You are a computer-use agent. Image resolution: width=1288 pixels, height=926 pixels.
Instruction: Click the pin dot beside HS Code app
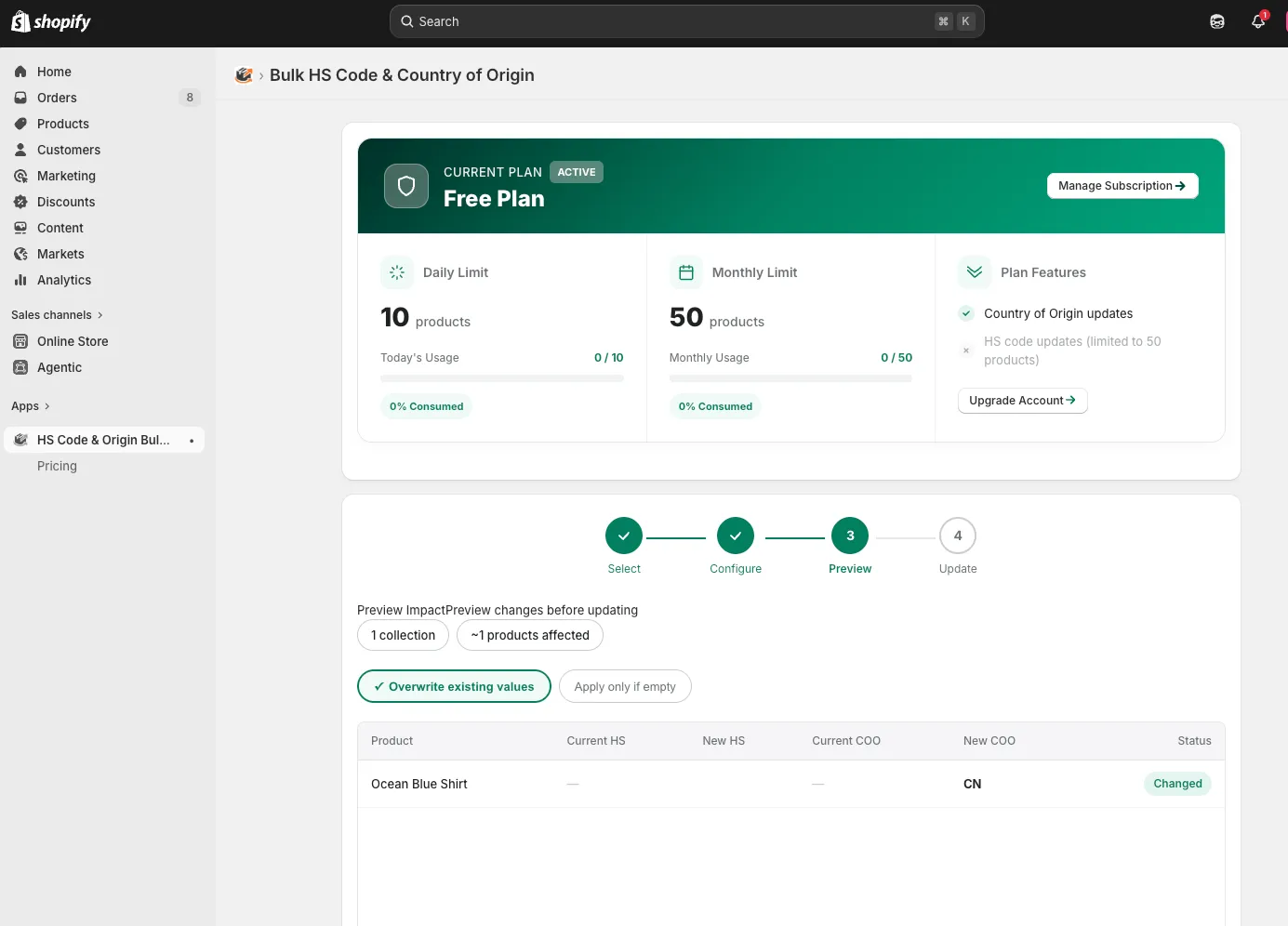192,441
